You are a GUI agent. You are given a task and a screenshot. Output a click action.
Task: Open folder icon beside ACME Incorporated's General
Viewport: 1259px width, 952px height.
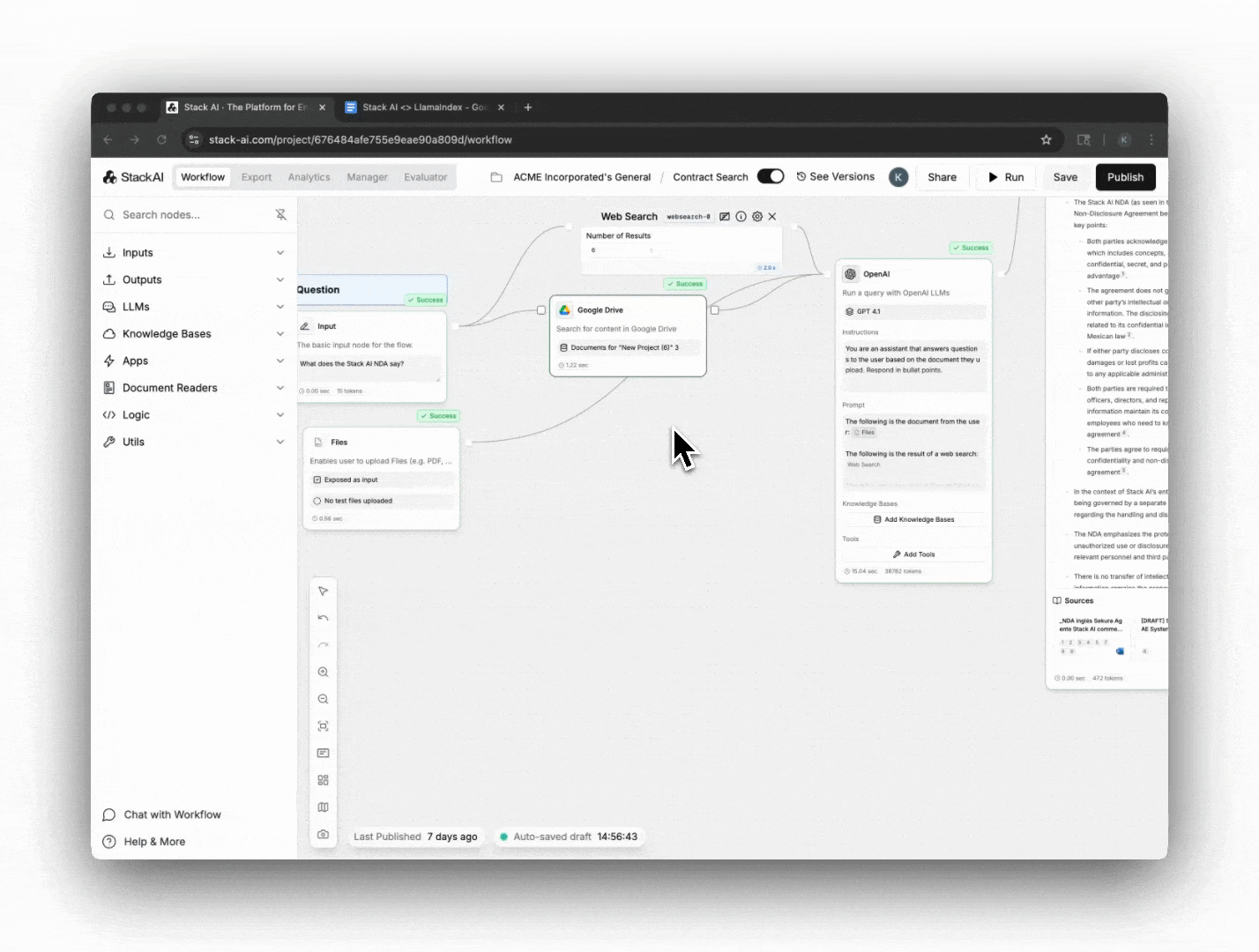[496, 177]
